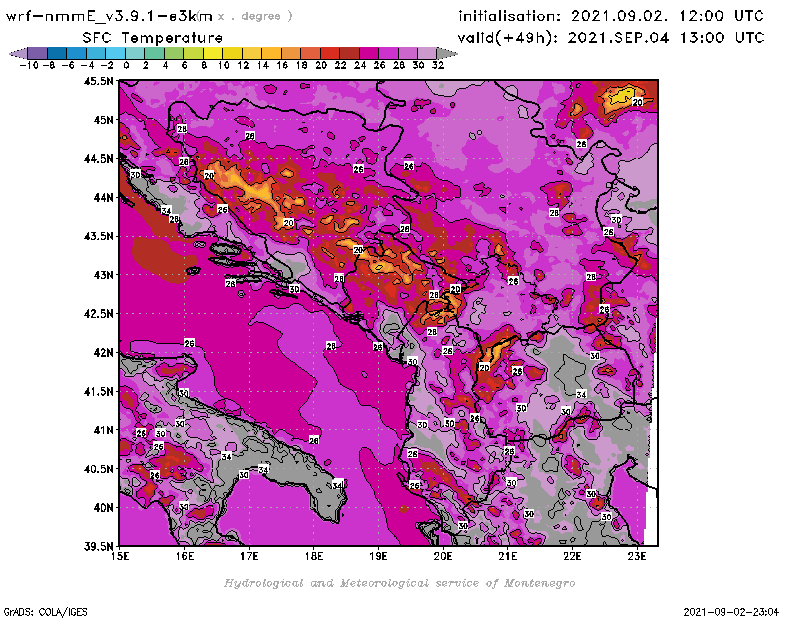The image size is (800, 618).
Task: Click the '14' value on the legend
Action: pos(262,66)
